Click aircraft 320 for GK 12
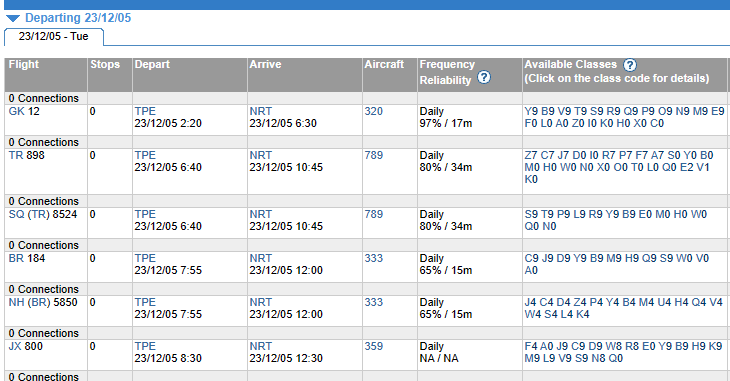 373,111
